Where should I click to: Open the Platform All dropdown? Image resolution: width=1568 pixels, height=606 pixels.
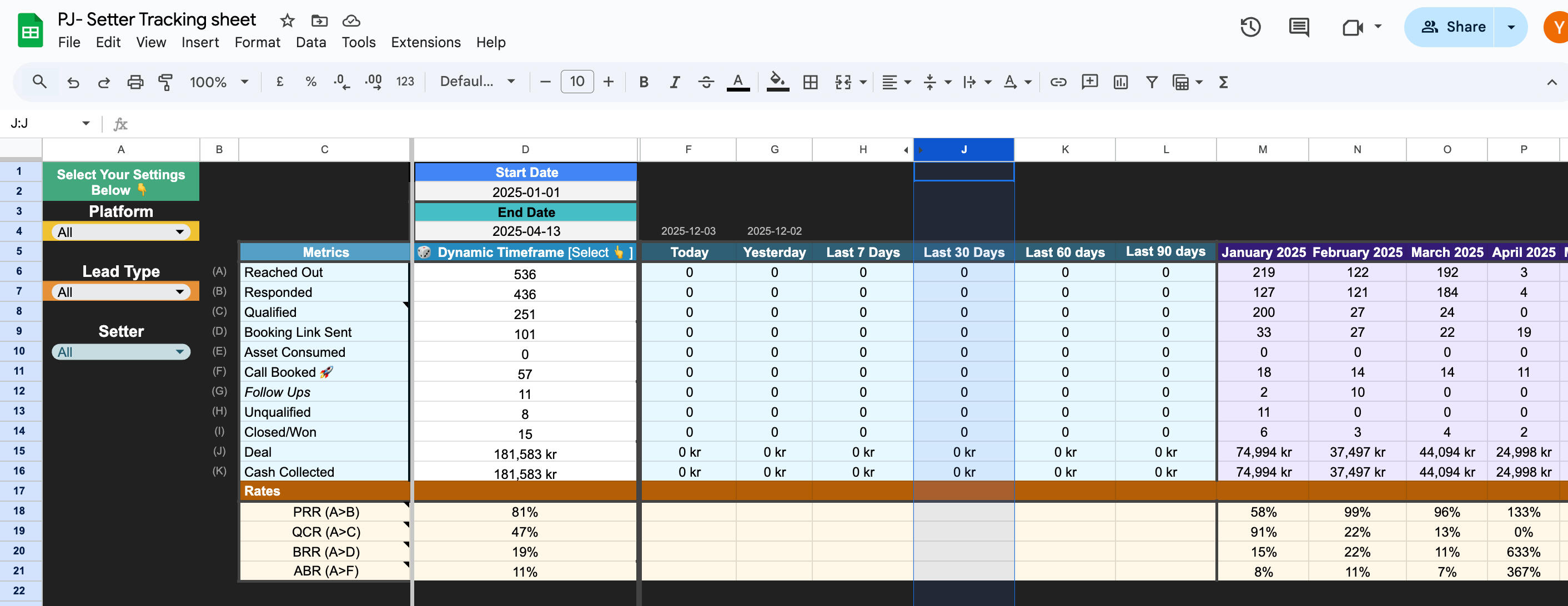coord(120,232)
